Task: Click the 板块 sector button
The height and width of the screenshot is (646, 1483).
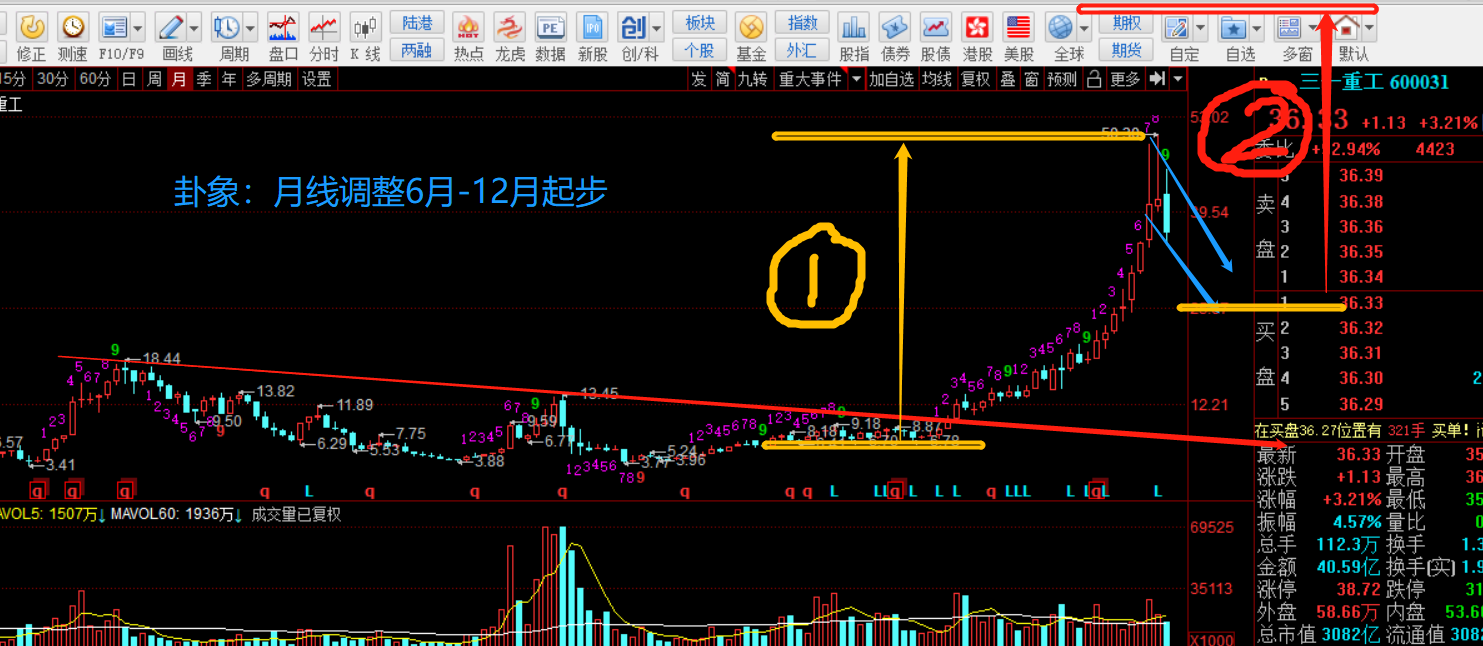Action: [x=699, y=23]
